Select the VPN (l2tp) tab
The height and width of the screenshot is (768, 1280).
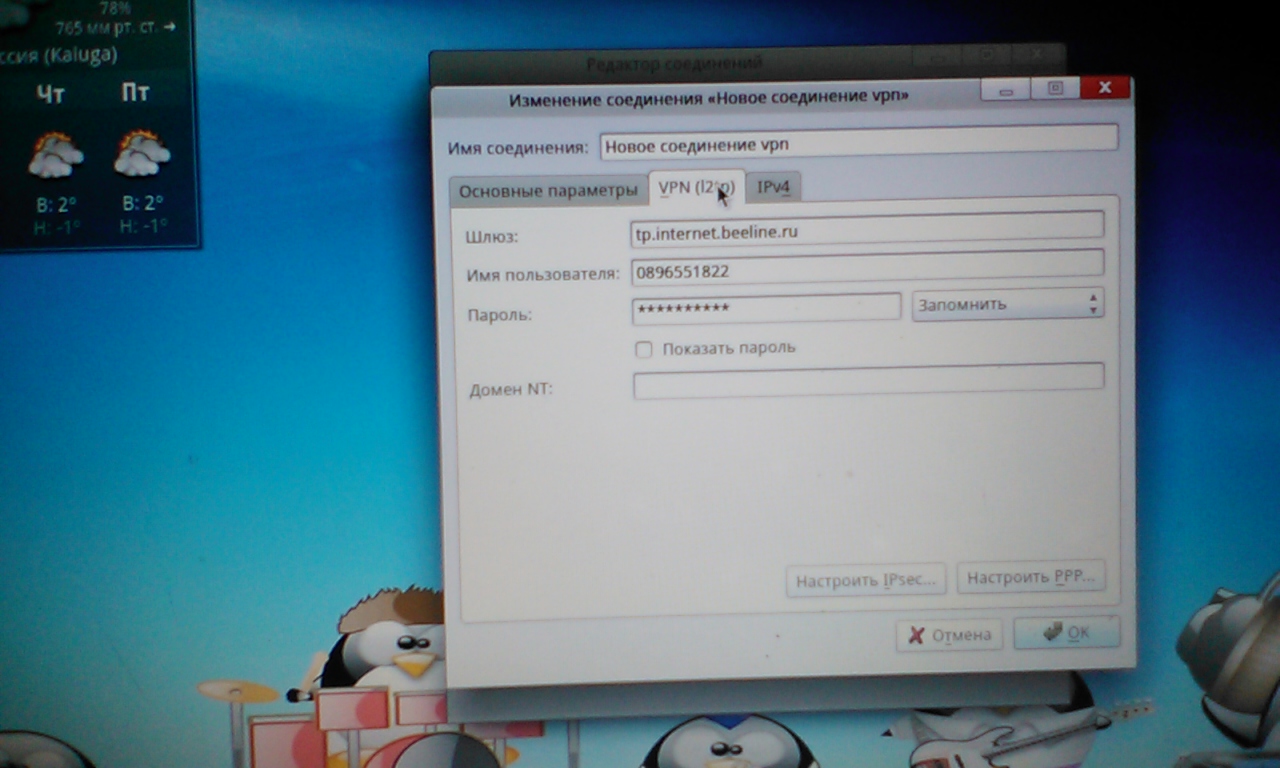pyautogui.click(x=697, y=187)
